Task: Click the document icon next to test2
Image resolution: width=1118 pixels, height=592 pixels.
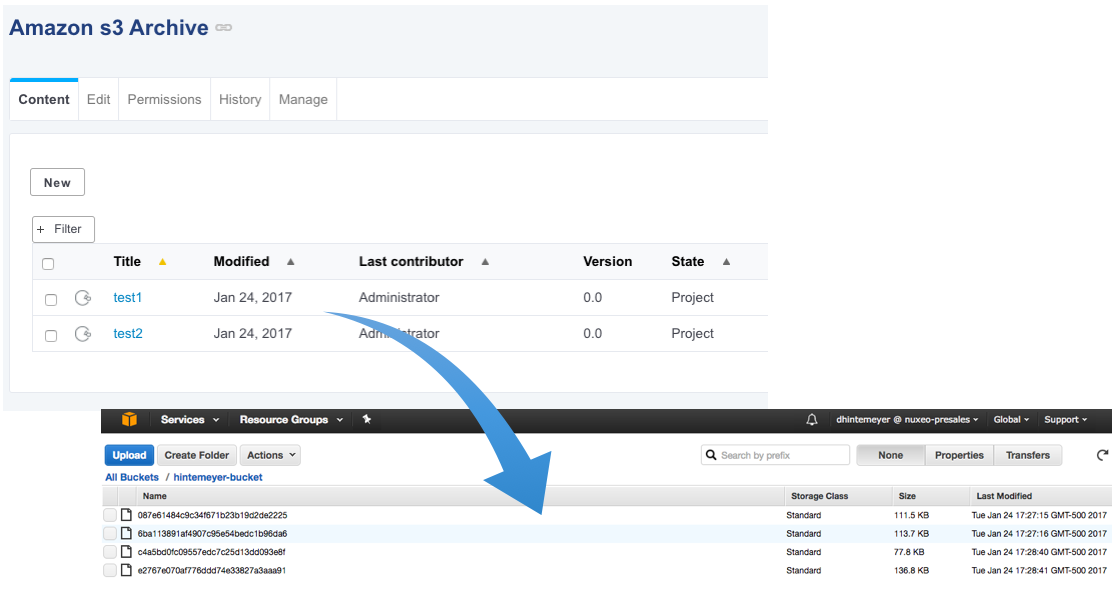Action: click(83, 333)
